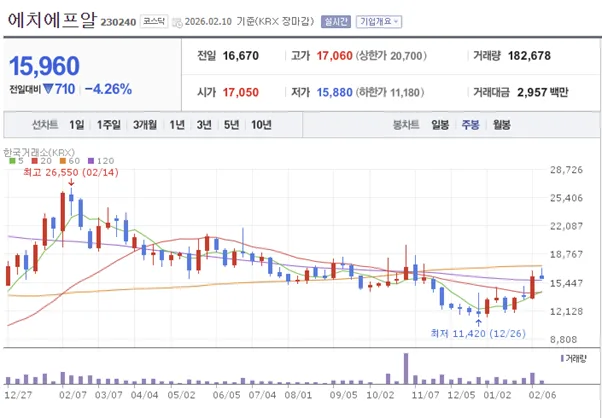Click the green 5 moving-average legend swatch
Viewport: 602px width, 418px height.
(x=12, y=161)
